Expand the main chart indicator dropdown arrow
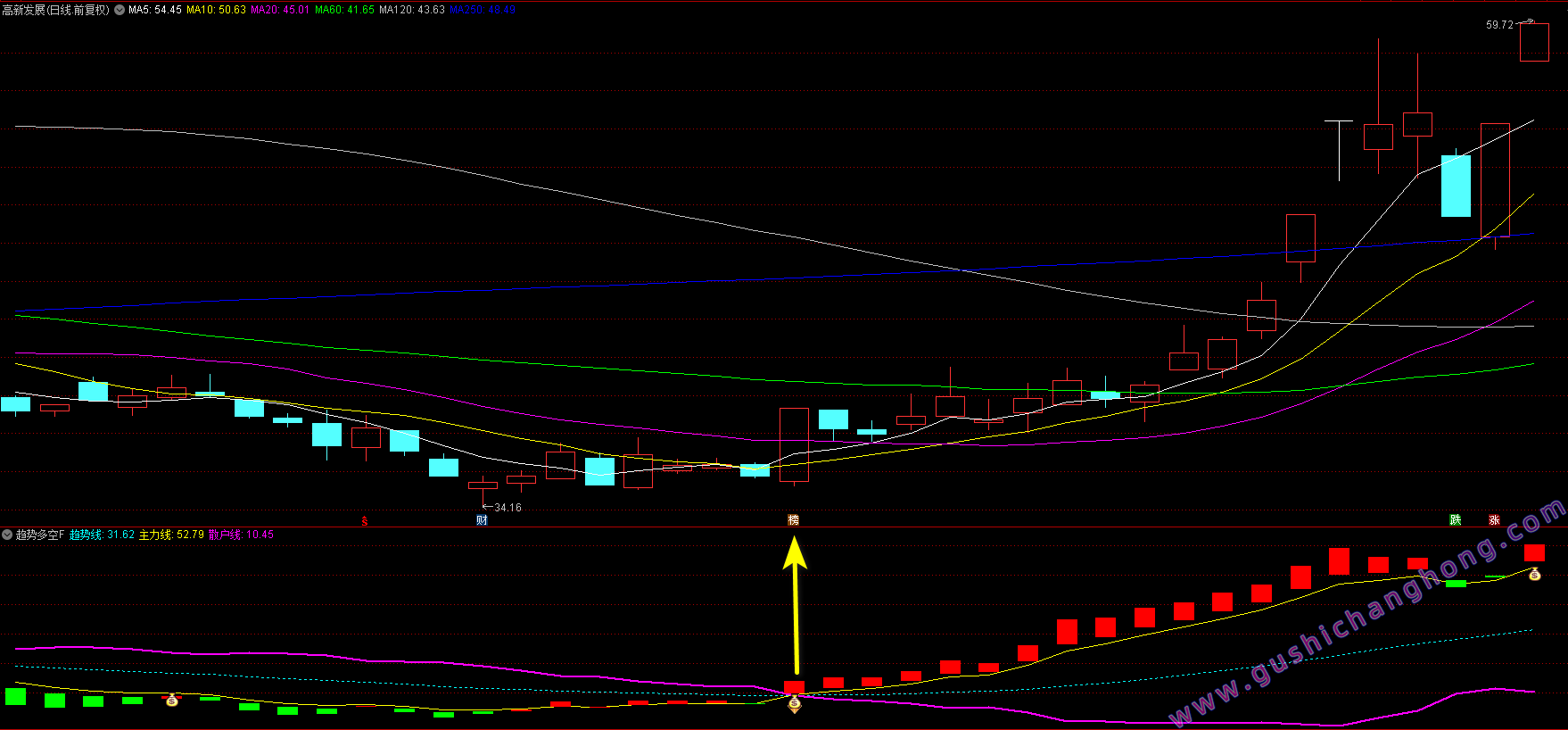This screenshot has width=1568, height=730. coord(120,10)
